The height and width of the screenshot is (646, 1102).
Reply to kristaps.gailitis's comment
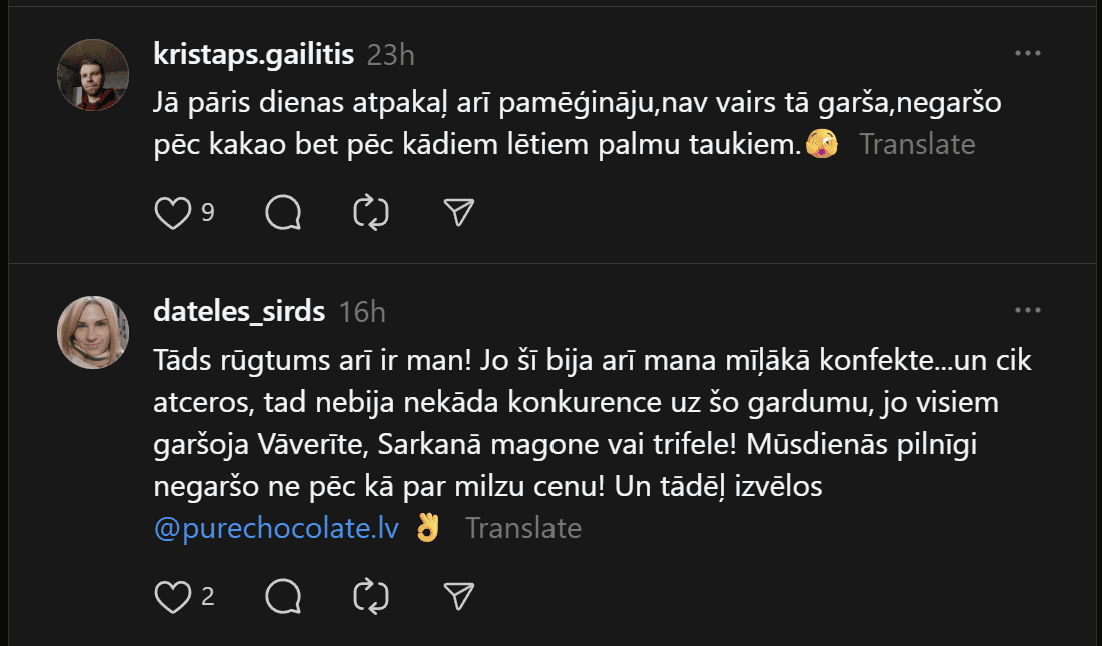click(284, 212)
